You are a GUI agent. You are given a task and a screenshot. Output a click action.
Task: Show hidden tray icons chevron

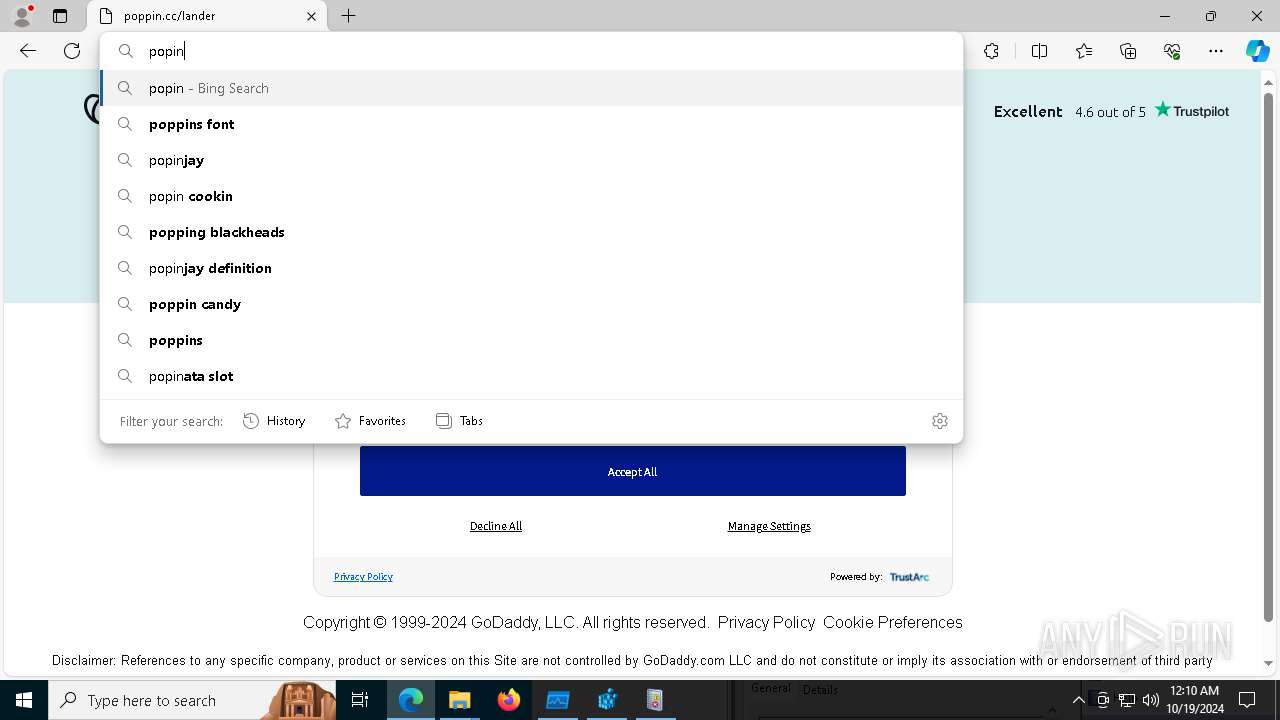pyautogui.click(x=1078, y=700)
